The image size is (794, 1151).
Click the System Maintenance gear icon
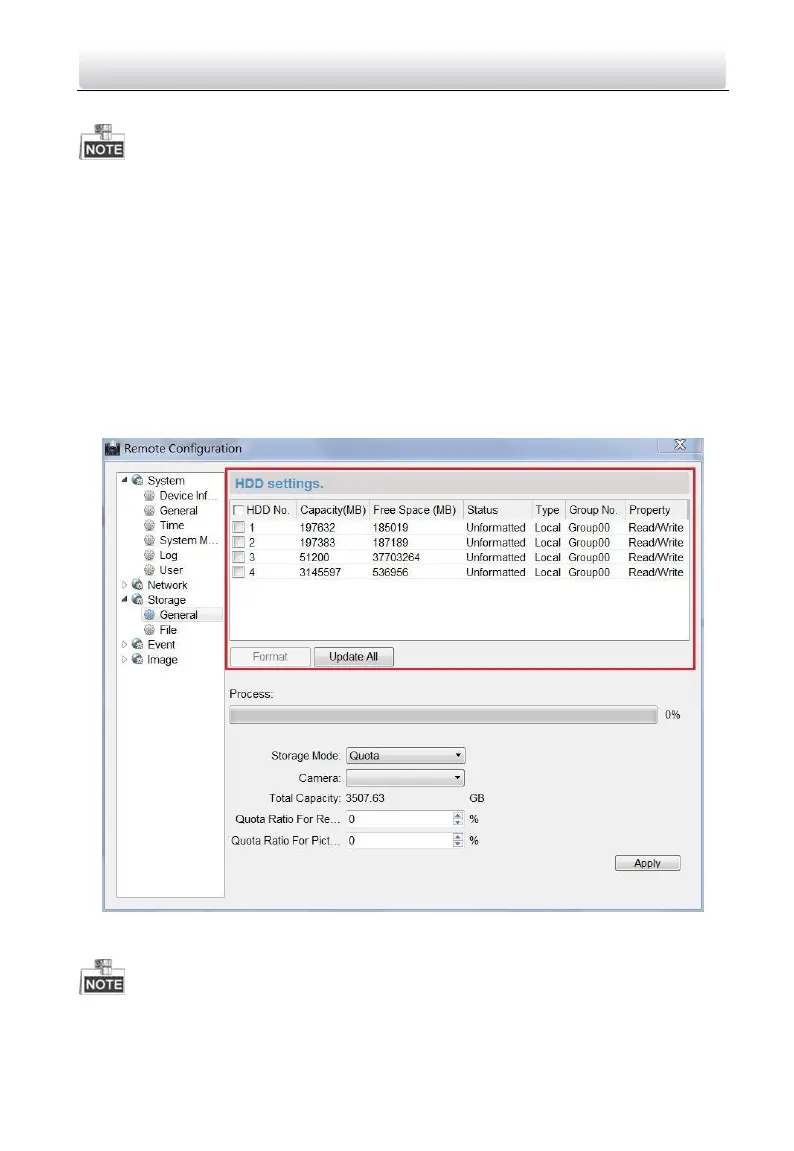pyautogui.click(x=150, y=540)
